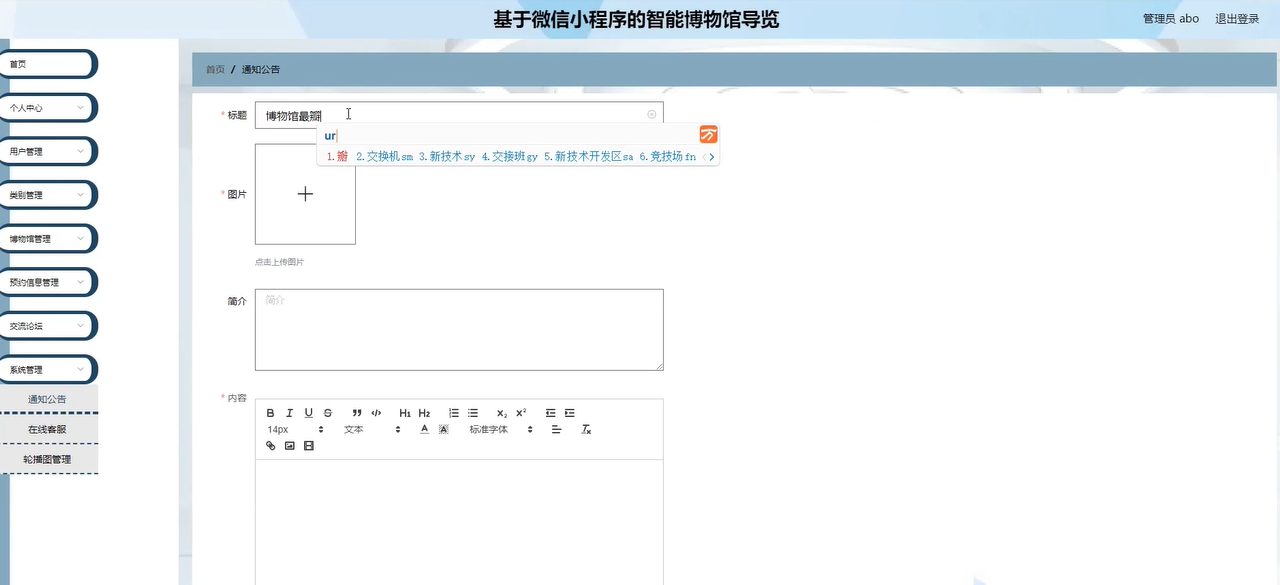Insert a bulleted list
The image size is (1280, 585).
point(473,413)
